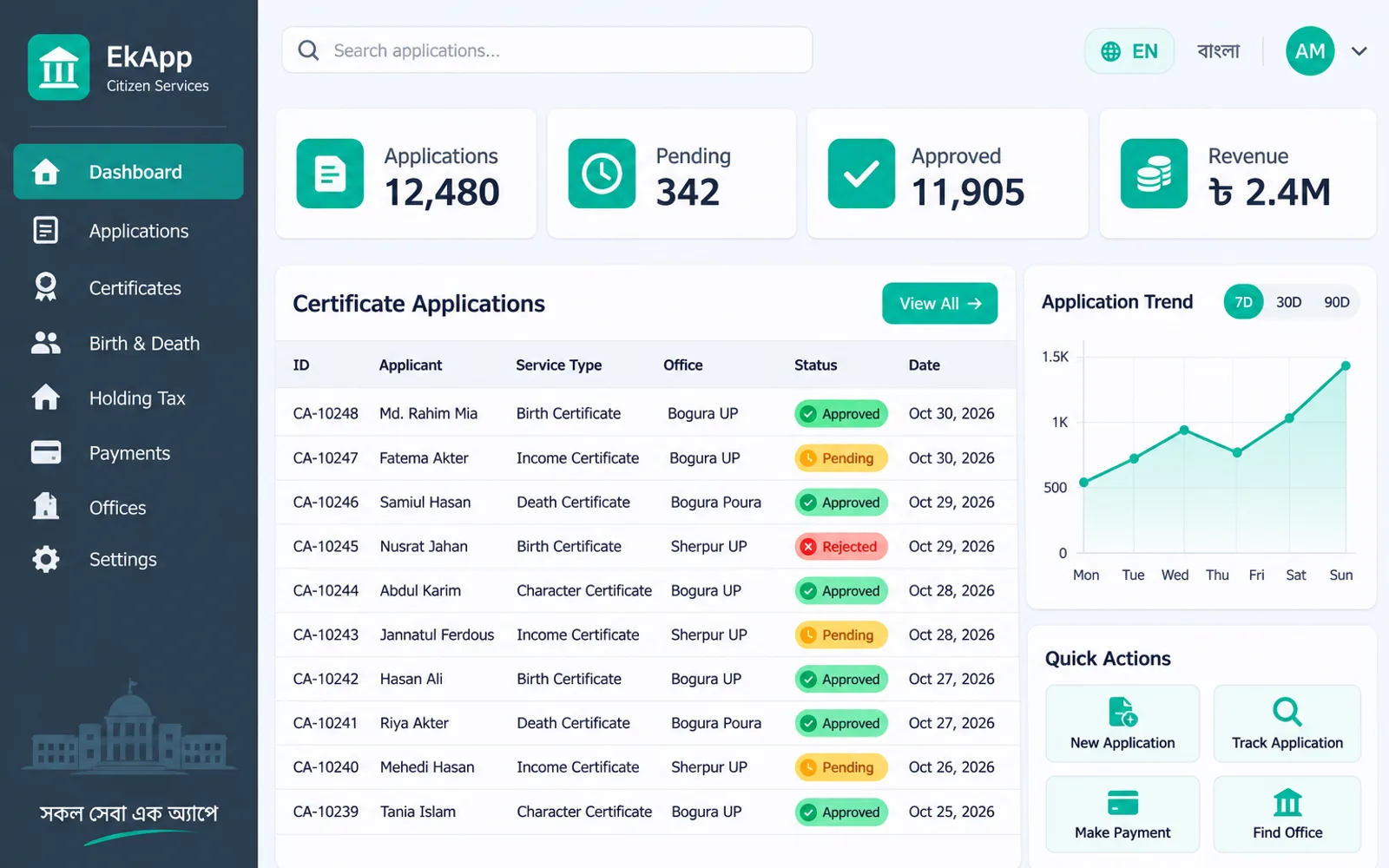Image resolution: width=1389 pixels, height=868 pixels.
Task: Click the Certificates ribbon badge icon
Action: [x=46, y=287]
